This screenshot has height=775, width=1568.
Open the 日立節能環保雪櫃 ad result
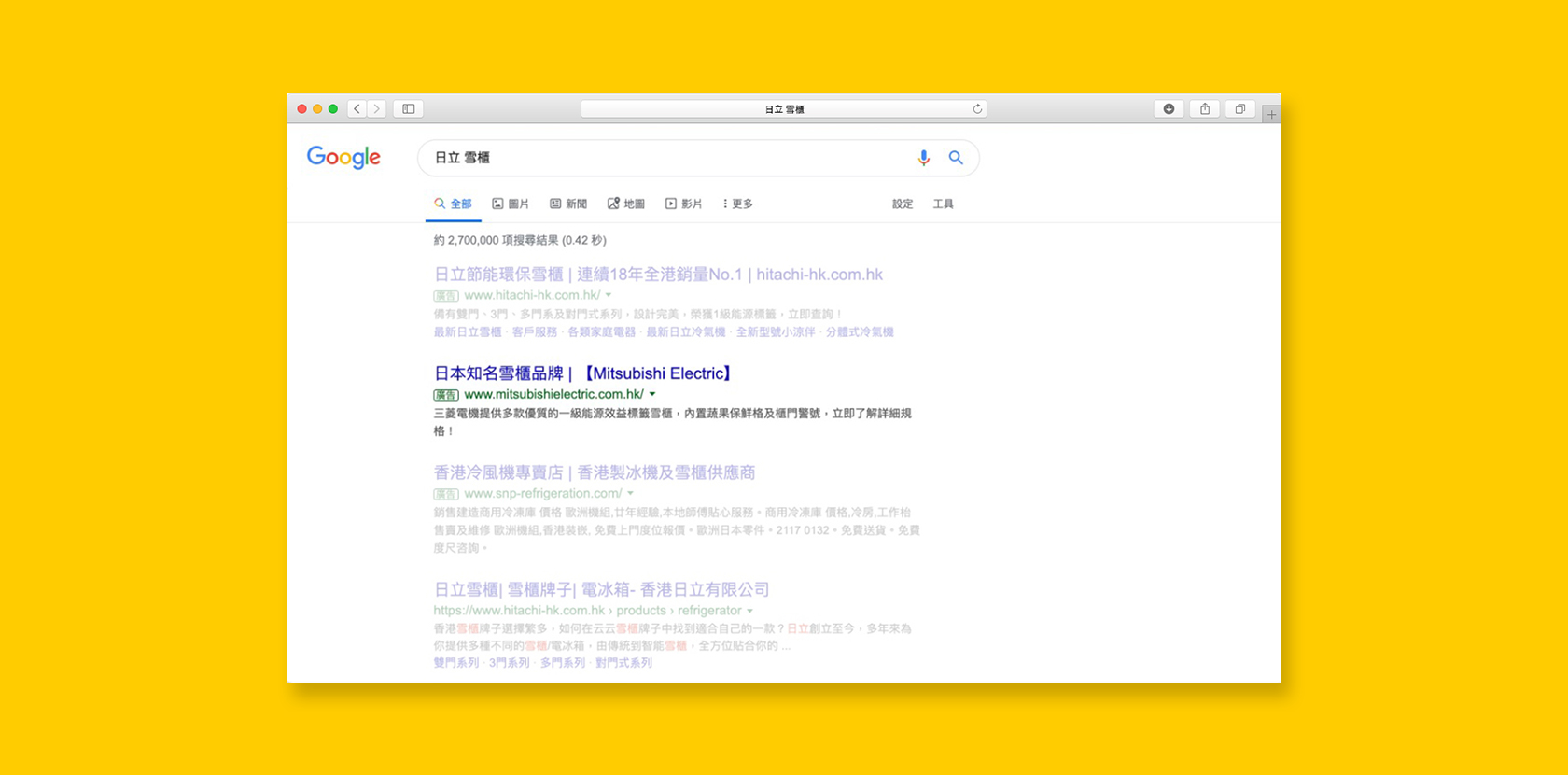tap(658, 275)
